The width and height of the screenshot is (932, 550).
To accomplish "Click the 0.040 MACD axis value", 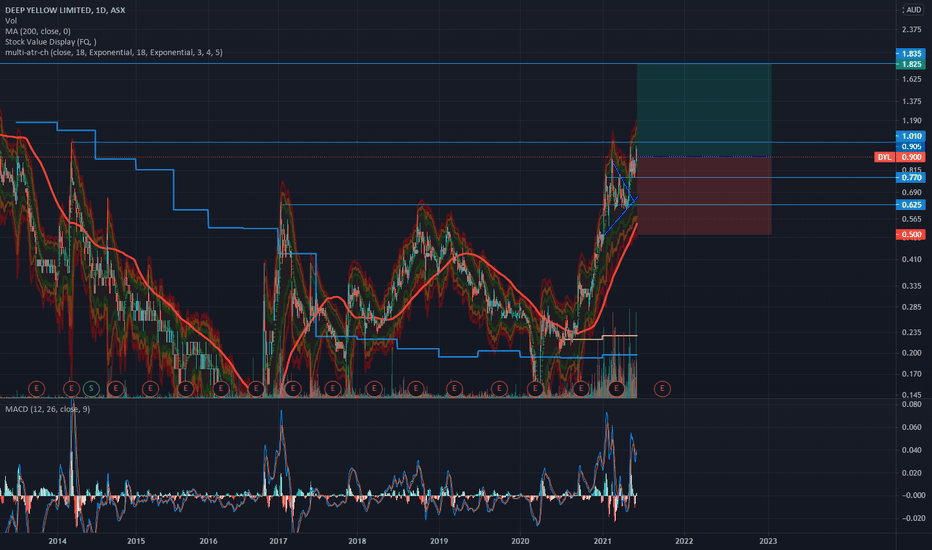I will 911,450.
